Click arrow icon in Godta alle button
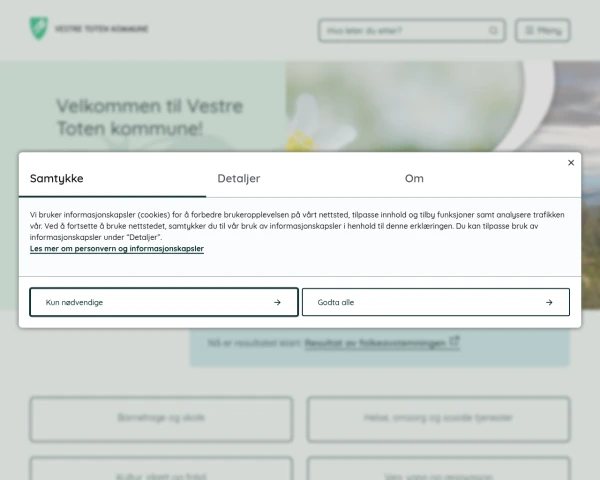This screenshot has height=480, width=600. click(549, 302)
